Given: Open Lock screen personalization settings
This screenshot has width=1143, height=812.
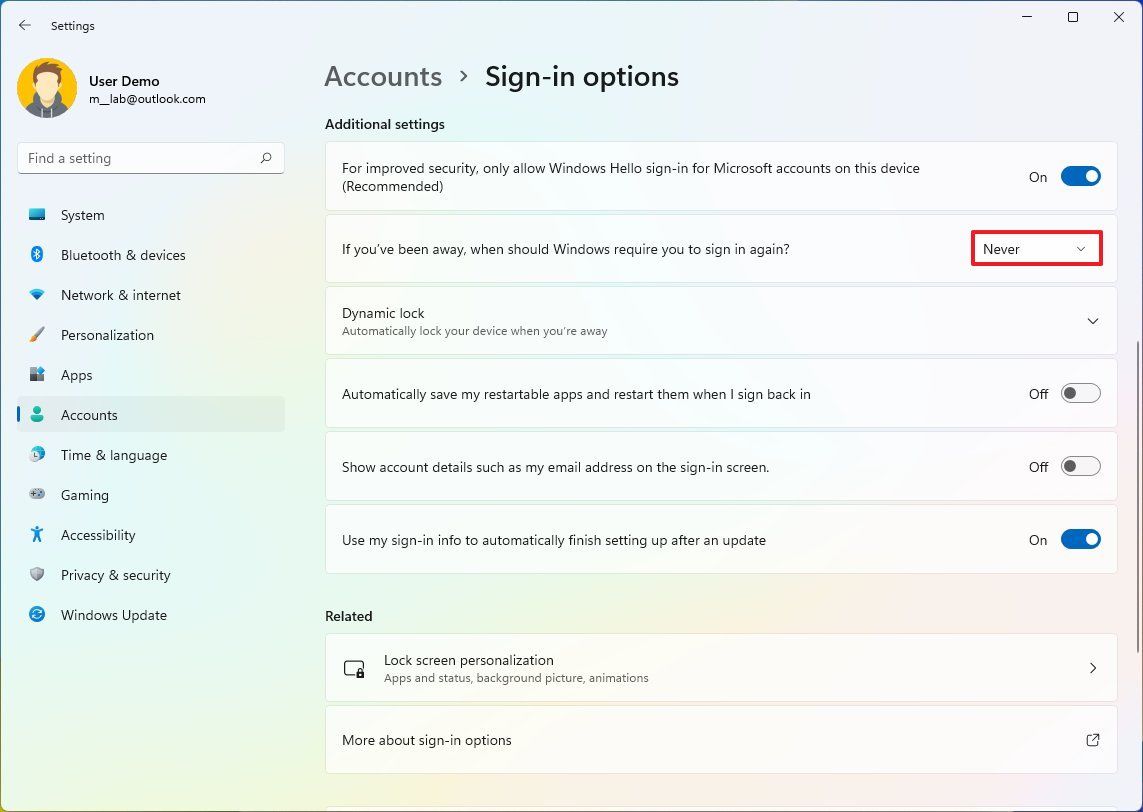Looking at the screenshot, I should click(x=720, y=667).
